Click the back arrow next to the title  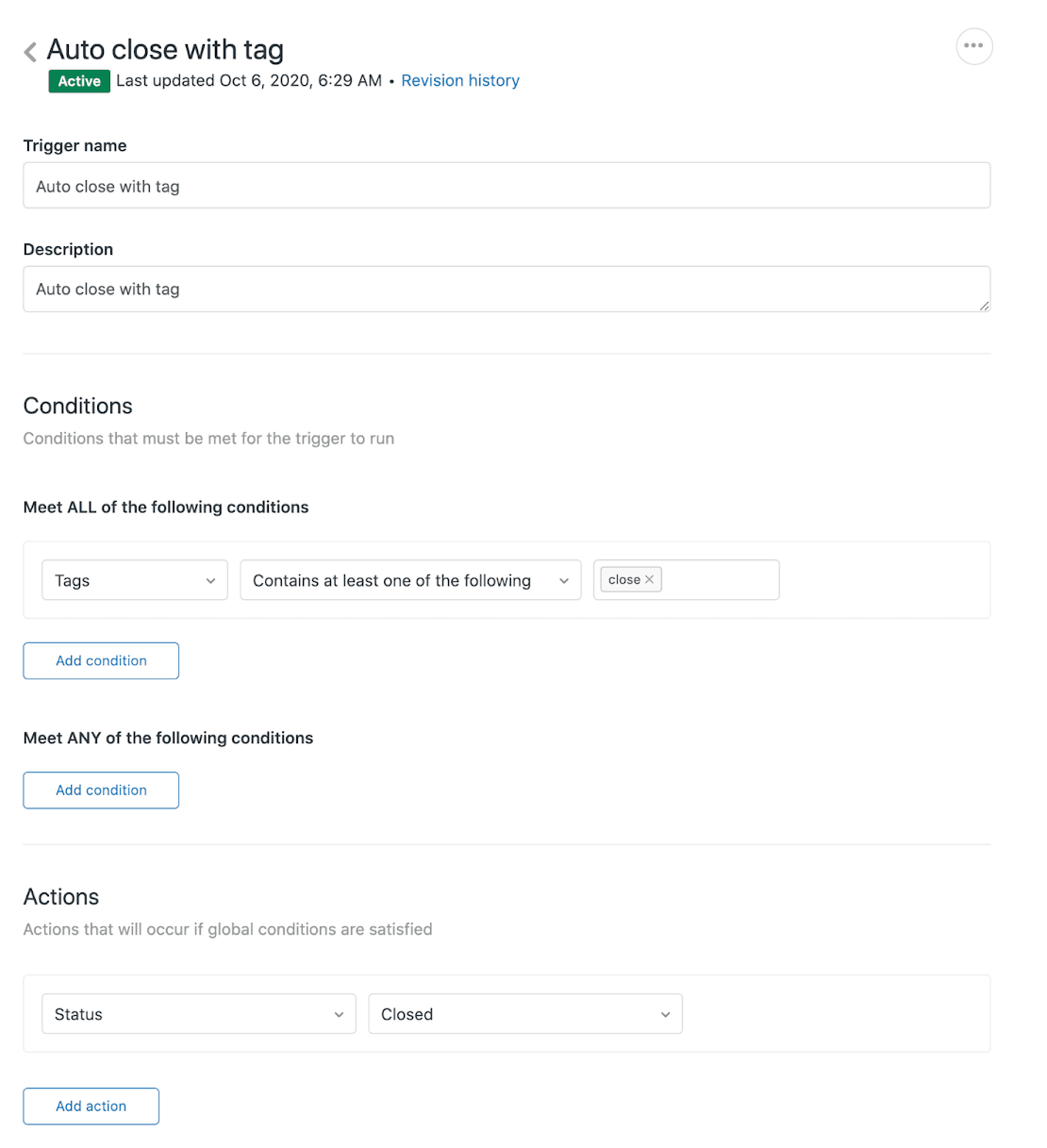29,50
